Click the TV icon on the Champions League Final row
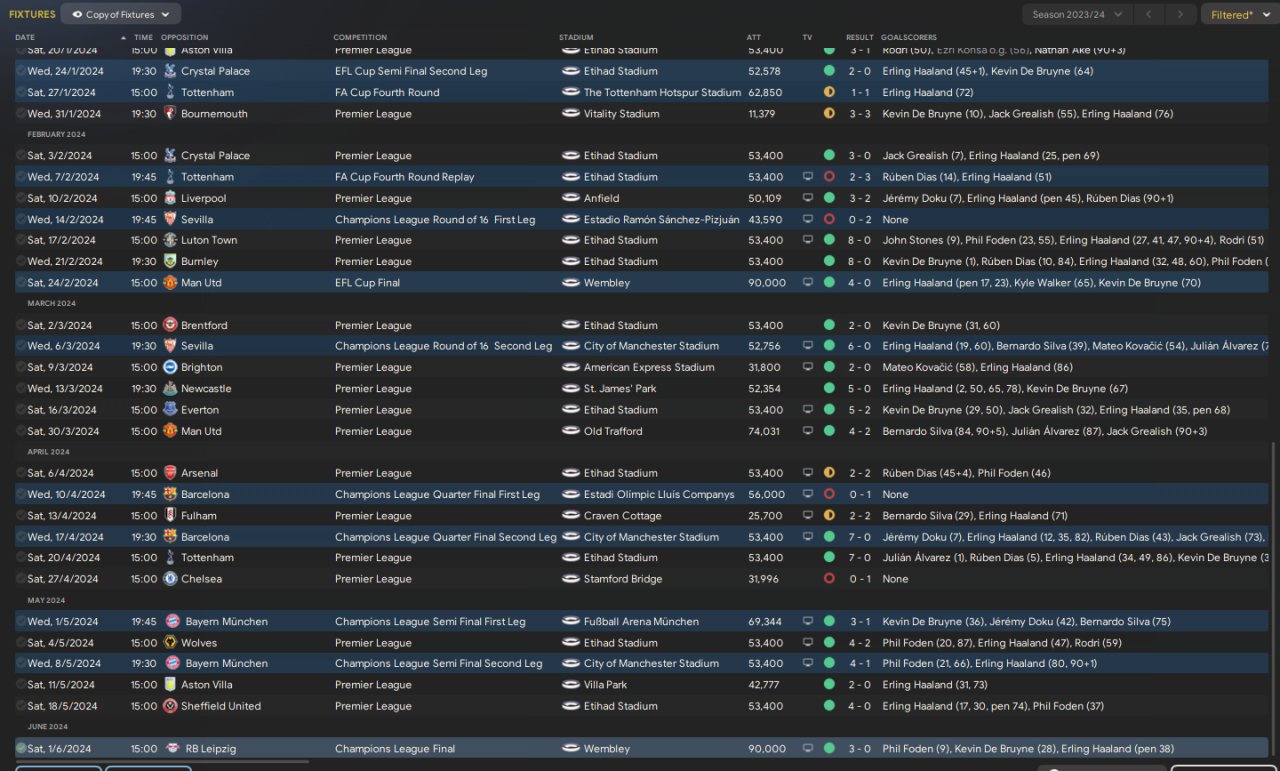The height and width of the screenshot is (771, 1280). (x=808, y=748)
